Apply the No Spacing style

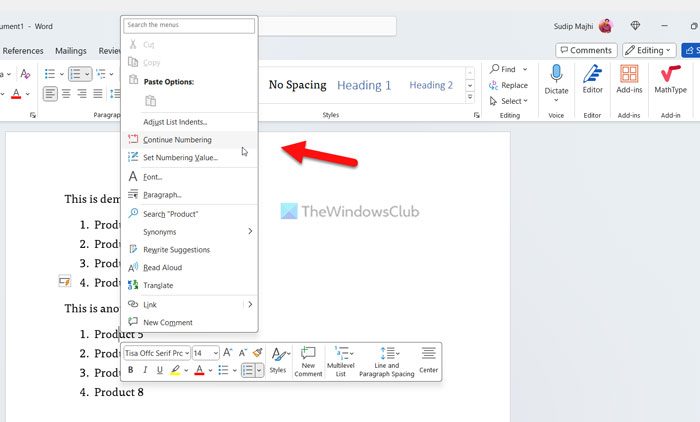click(x=297, y=85)
